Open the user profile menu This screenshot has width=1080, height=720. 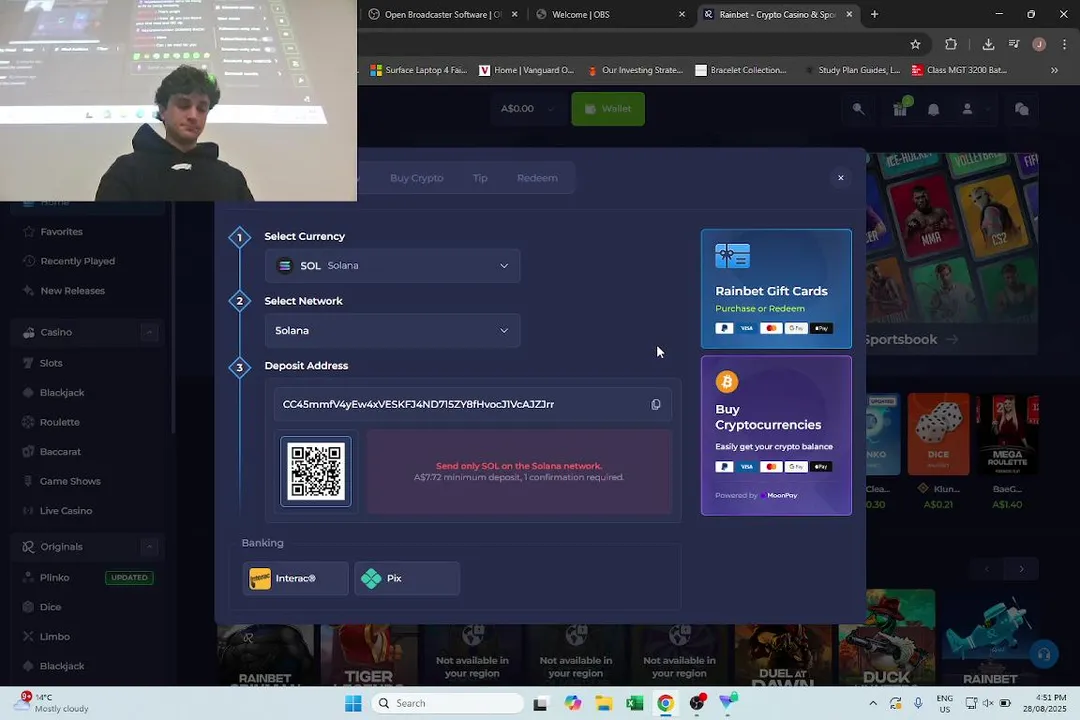click(968, 109)
